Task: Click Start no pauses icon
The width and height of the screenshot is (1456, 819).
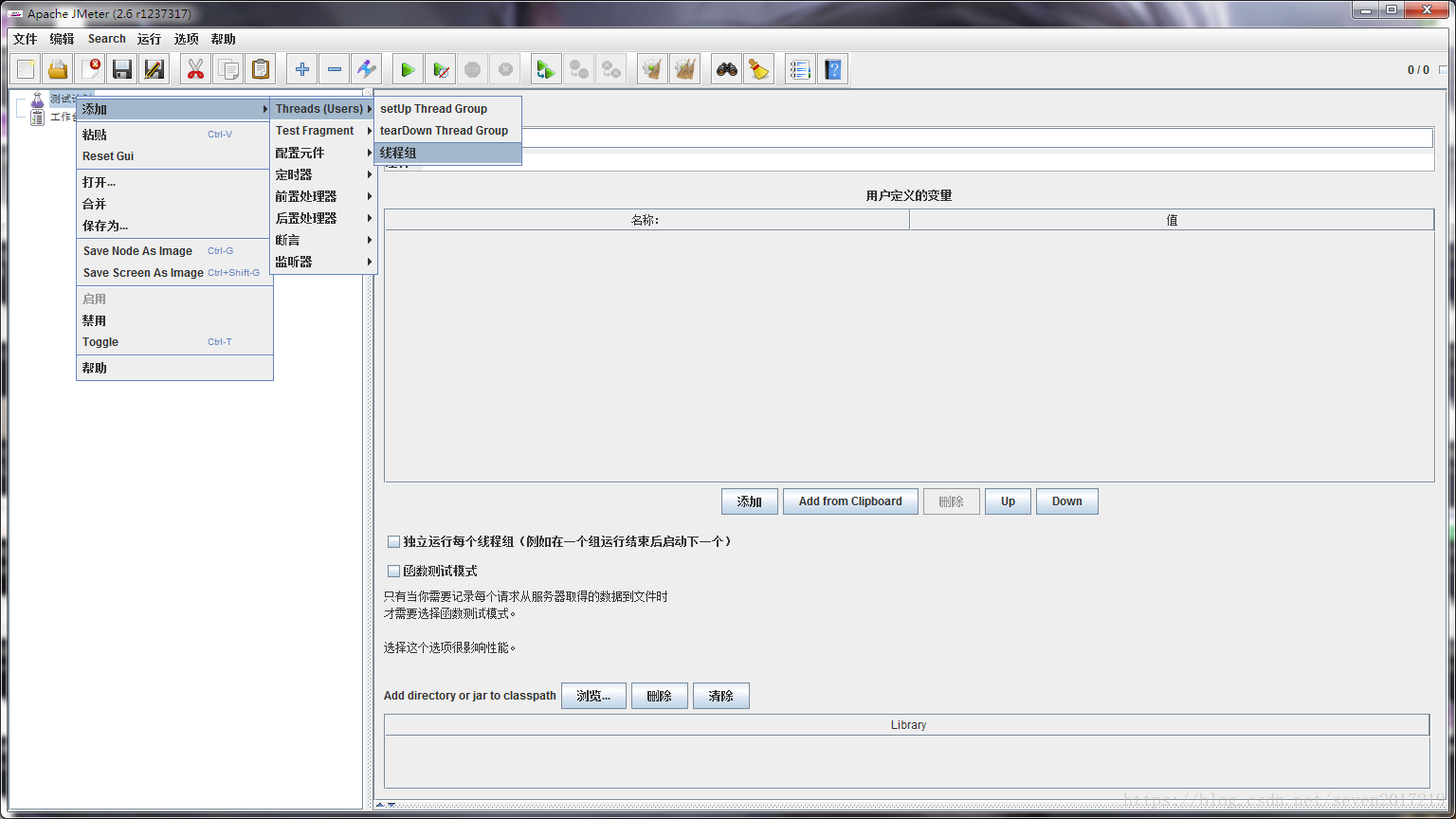Action: pos(440,69)
